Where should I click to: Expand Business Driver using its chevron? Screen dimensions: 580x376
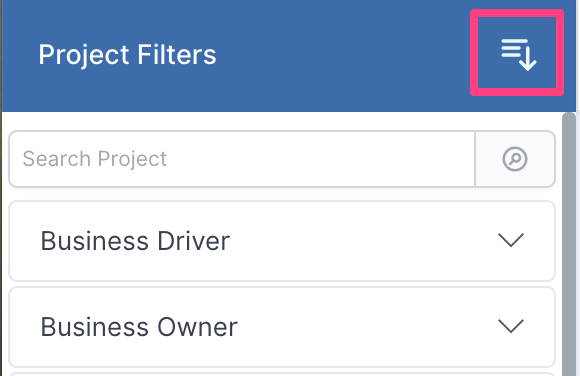click(x=511, y=241)
